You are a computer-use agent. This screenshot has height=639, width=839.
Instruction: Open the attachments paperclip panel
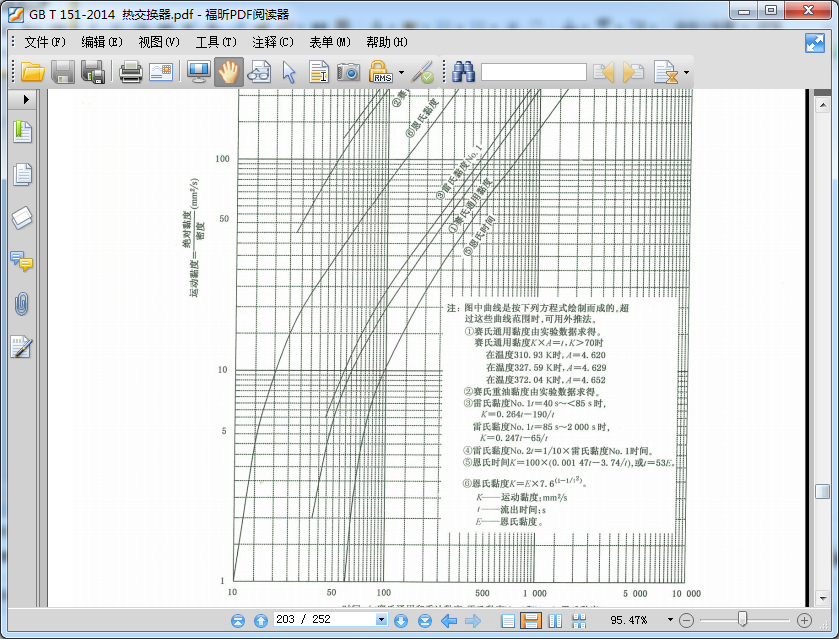[x=22, y=304]
